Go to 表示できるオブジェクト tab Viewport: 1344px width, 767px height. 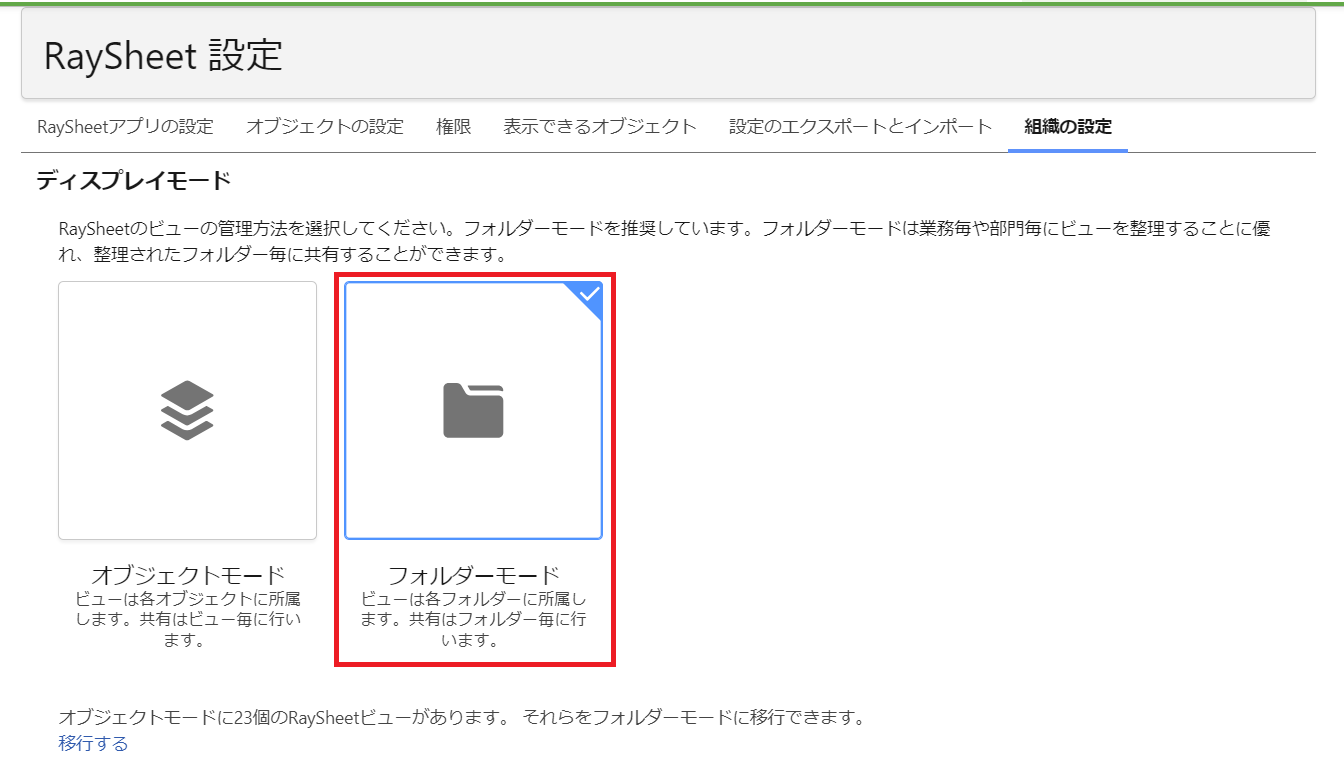[600, 127]
